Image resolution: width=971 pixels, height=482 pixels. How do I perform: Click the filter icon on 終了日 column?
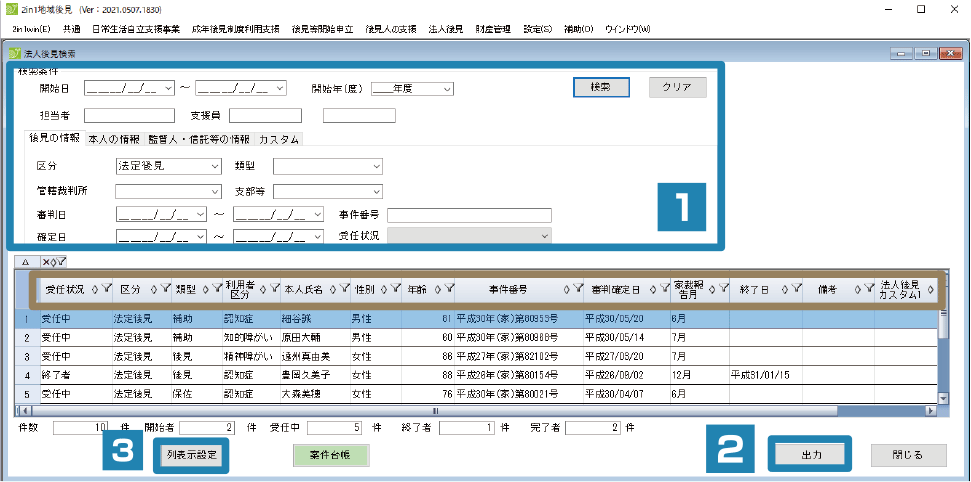(x=795, y=289)
